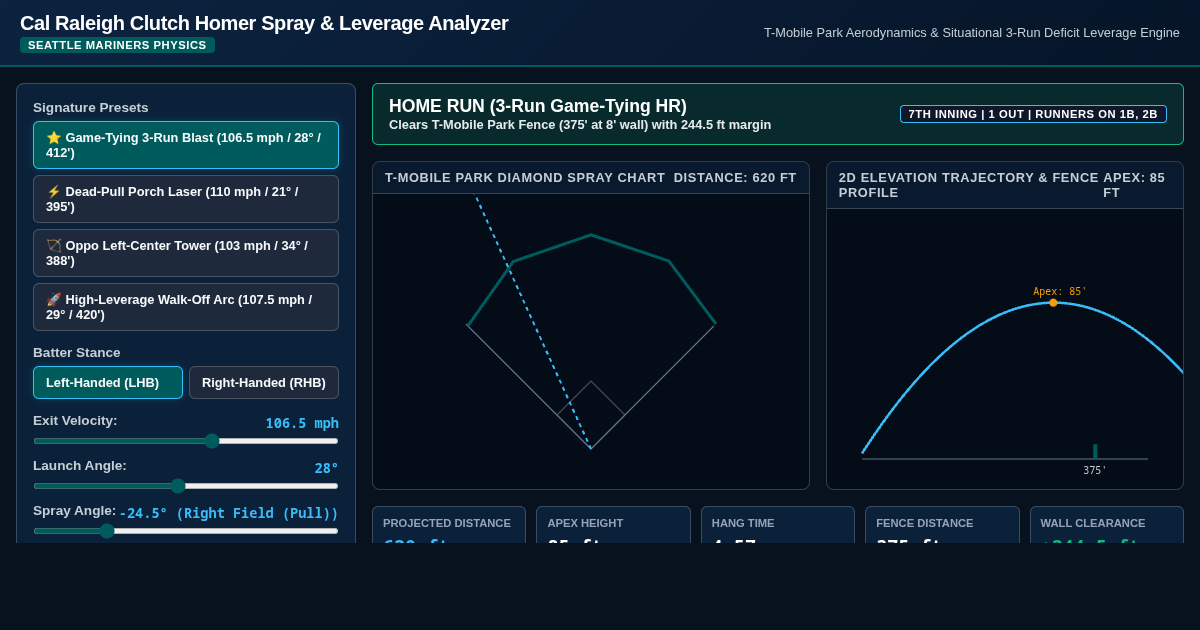Screen dimensions: 1200x630
Task: Switch batter stance to Left-Handed (LHB)
Action: click(108, 382)
